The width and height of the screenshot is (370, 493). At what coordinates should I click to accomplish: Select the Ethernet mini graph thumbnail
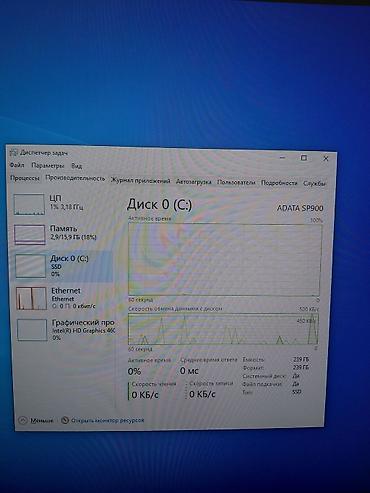[31, 298]
